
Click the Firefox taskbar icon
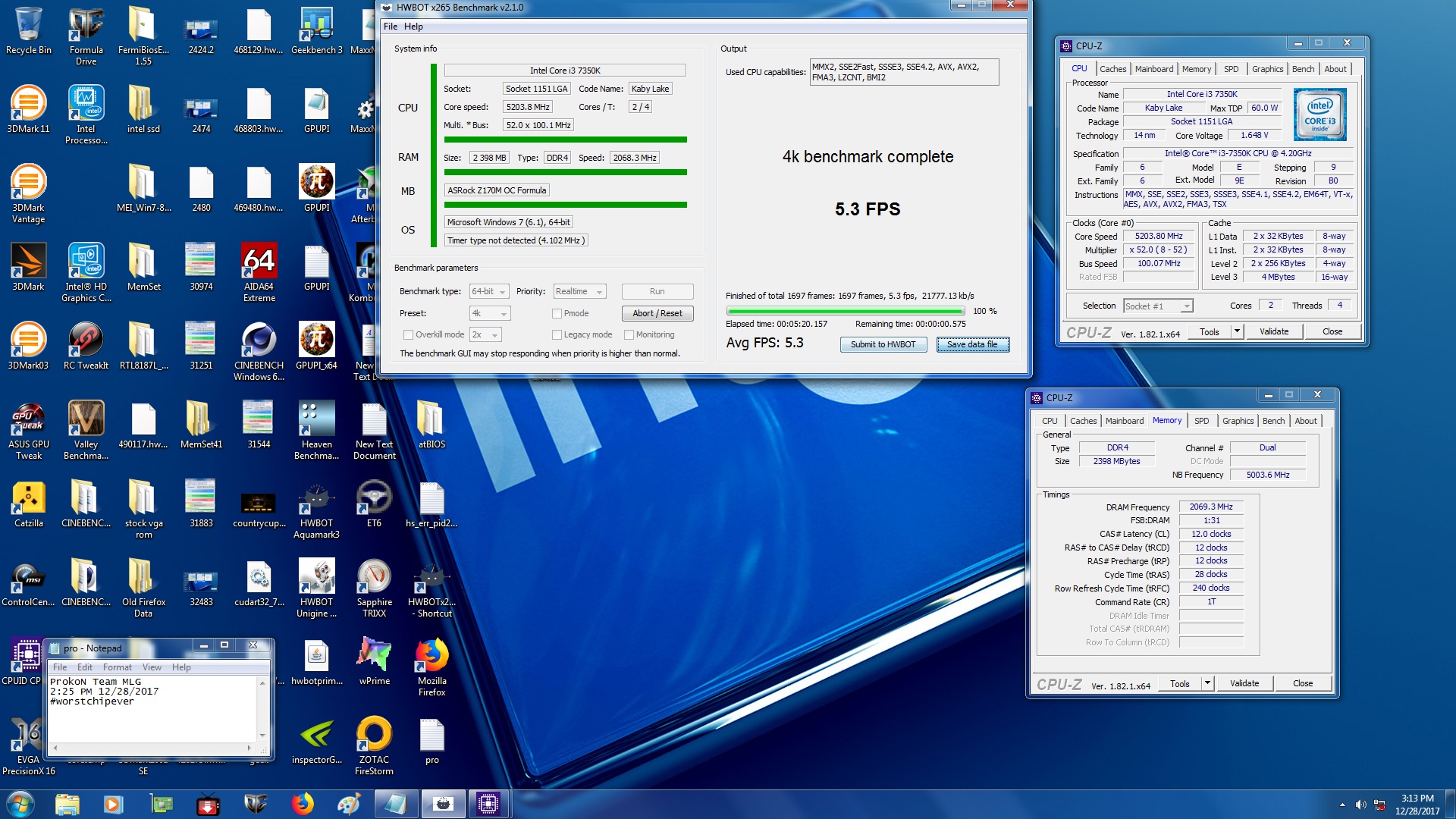tap(303, 804)
